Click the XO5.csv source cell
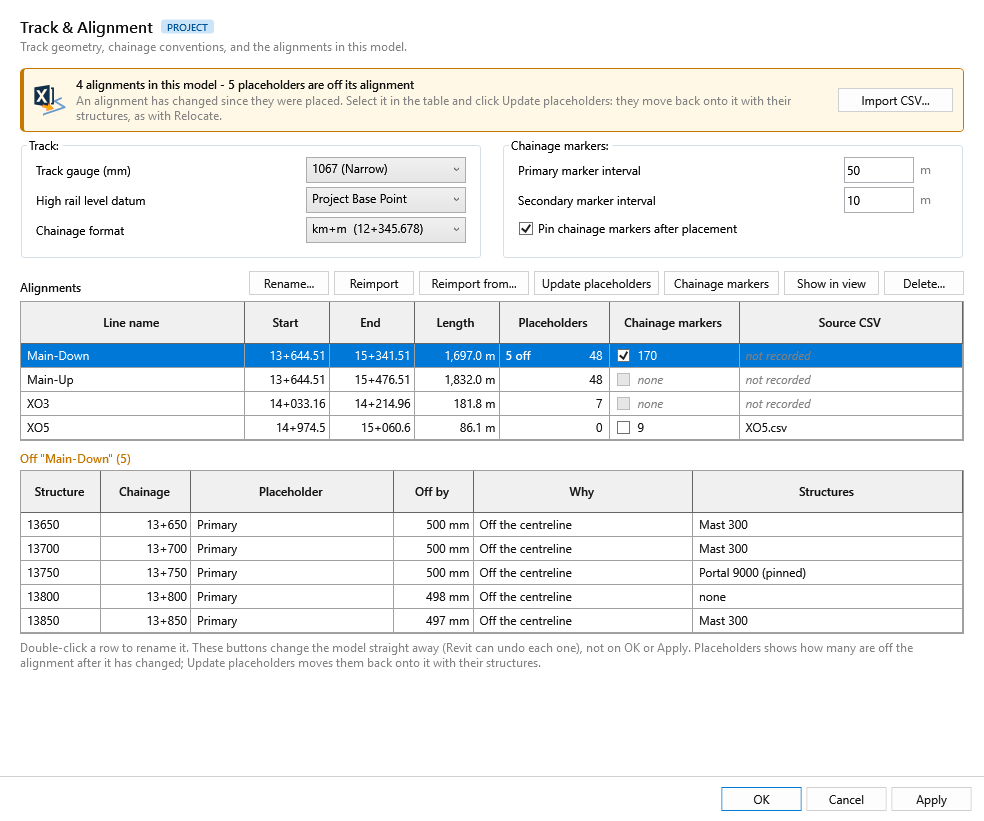 851,427
